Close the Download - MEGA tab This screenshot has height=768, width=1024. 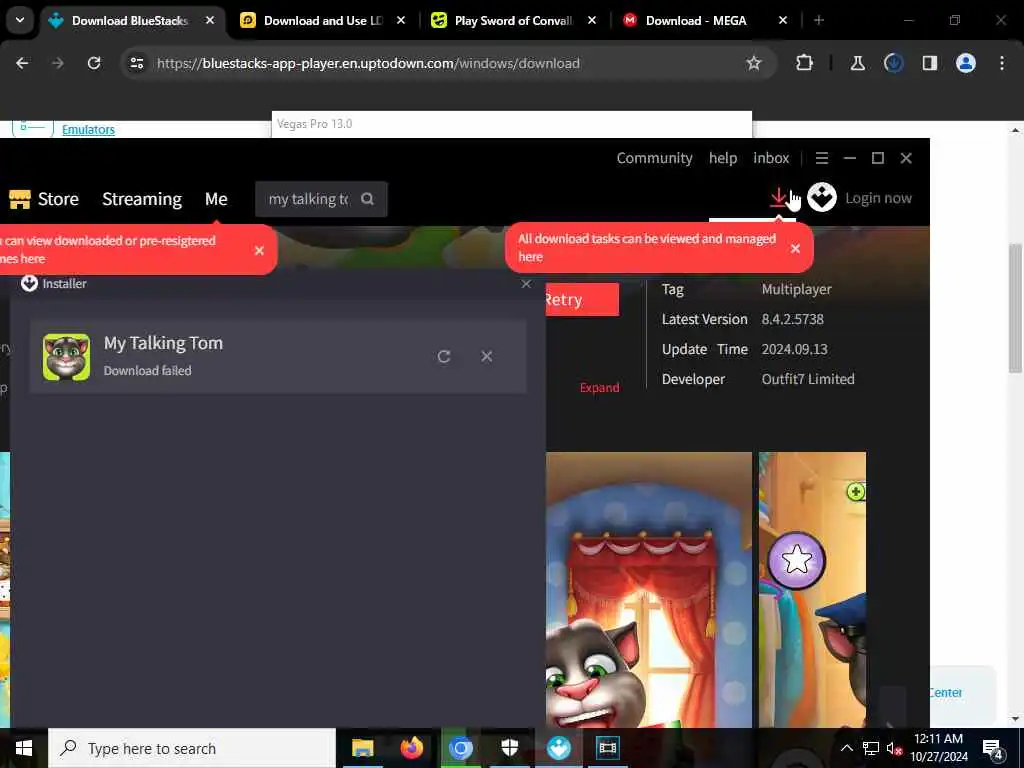782,21
